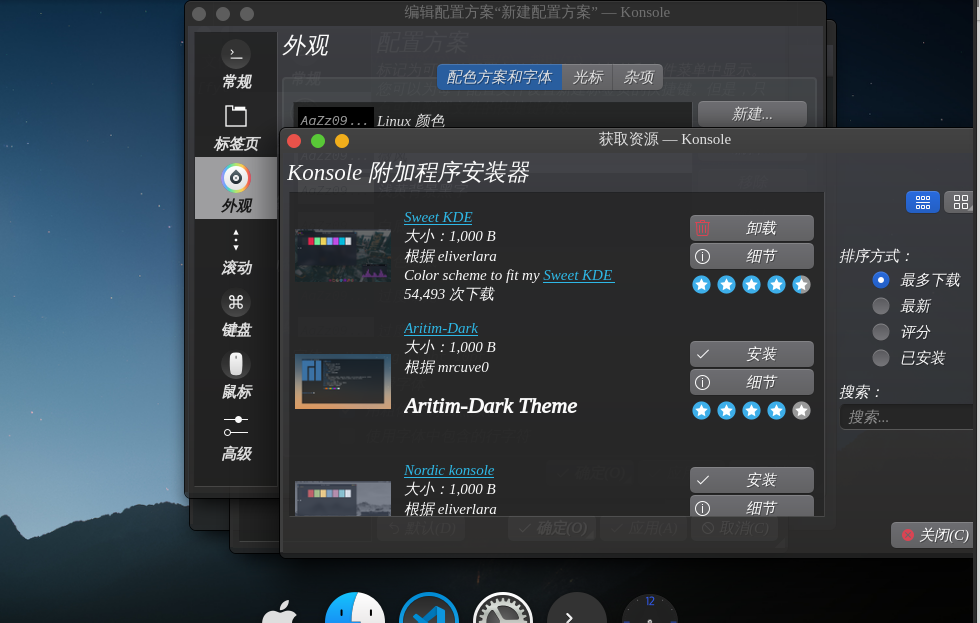Open Visual Studio Code from the dock

[x=429, y=609]
